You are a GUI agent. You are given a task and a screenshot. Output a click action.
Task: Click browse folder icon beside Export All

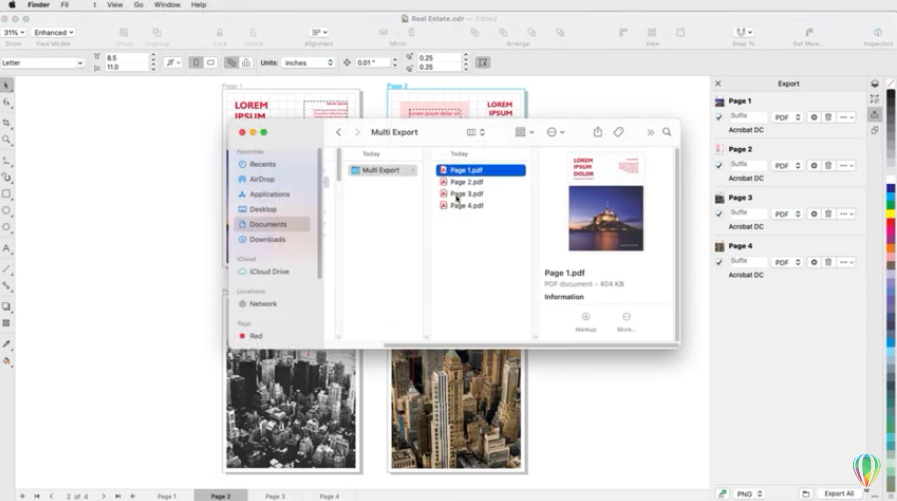(x=805, y=494)
